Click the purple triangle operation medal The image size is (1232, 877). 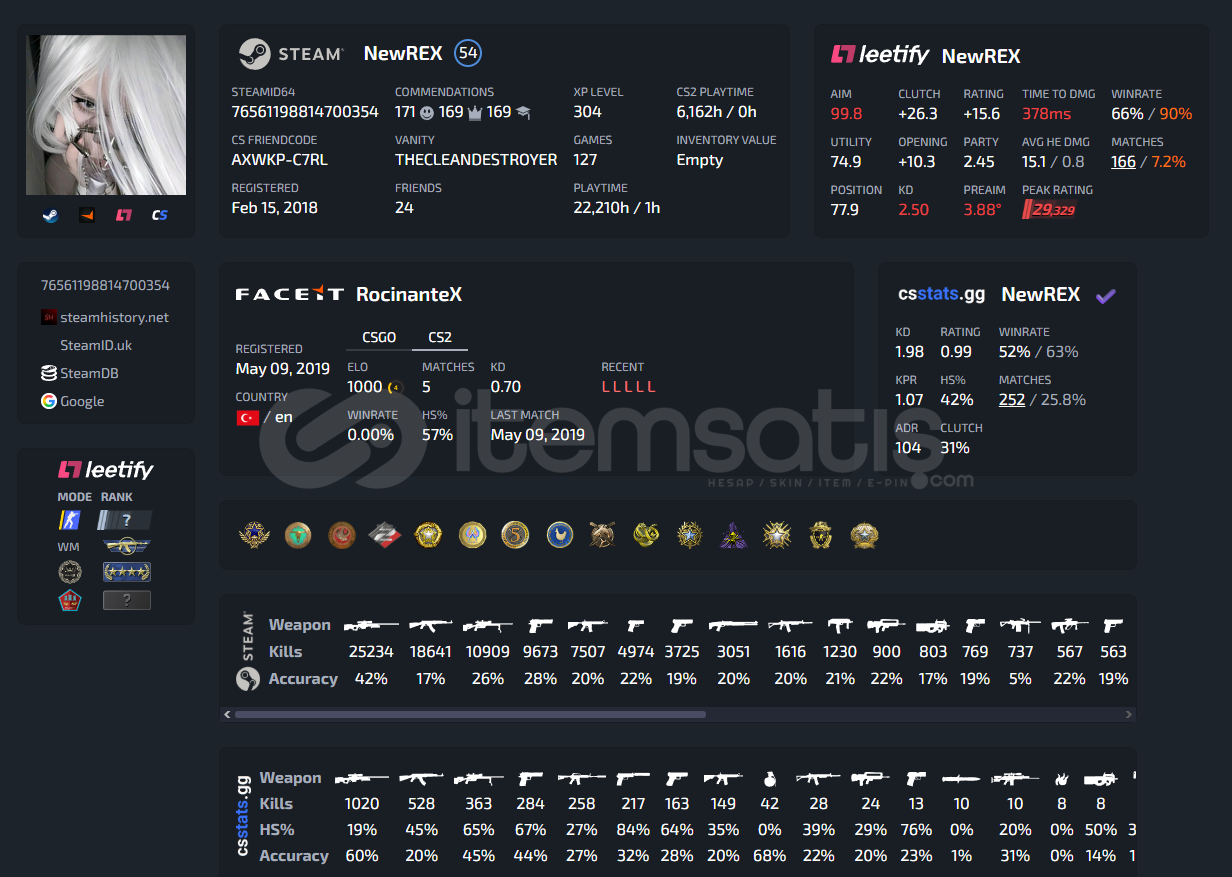tap(733, 535)
